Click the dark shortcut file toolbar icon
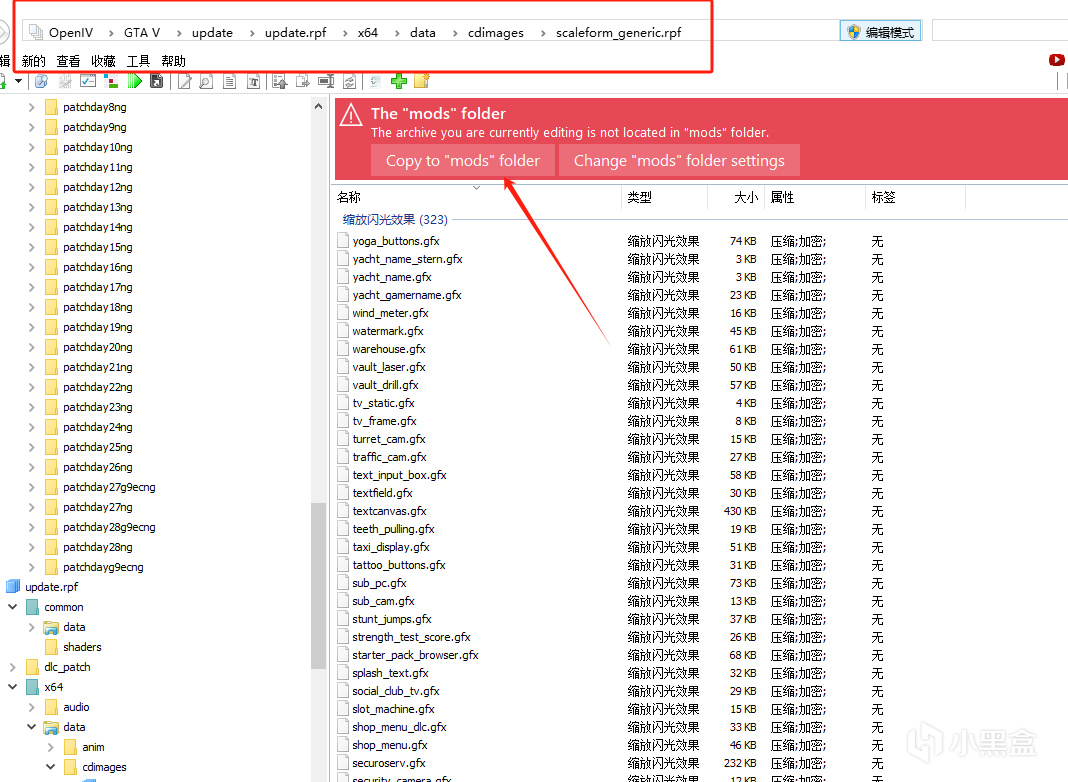Screen dimensions: 1068x782 click(x=157, y=81)
